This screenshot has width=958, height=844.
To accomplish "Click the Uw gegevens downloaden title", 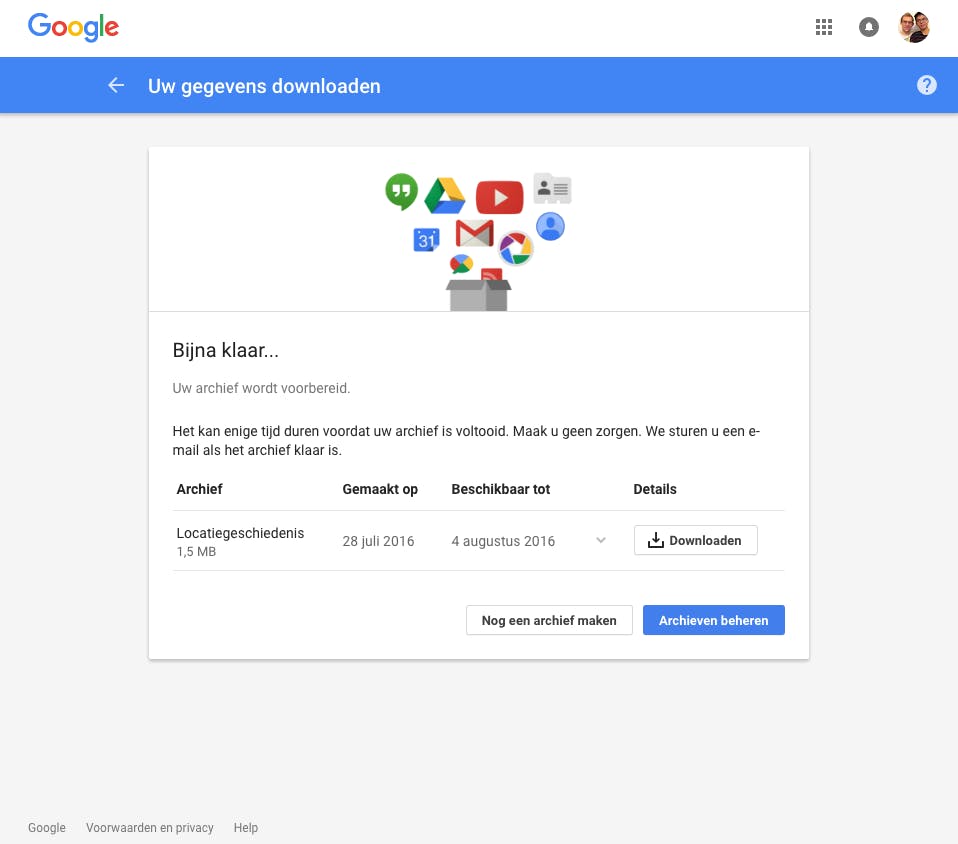I will click(264, 86).
